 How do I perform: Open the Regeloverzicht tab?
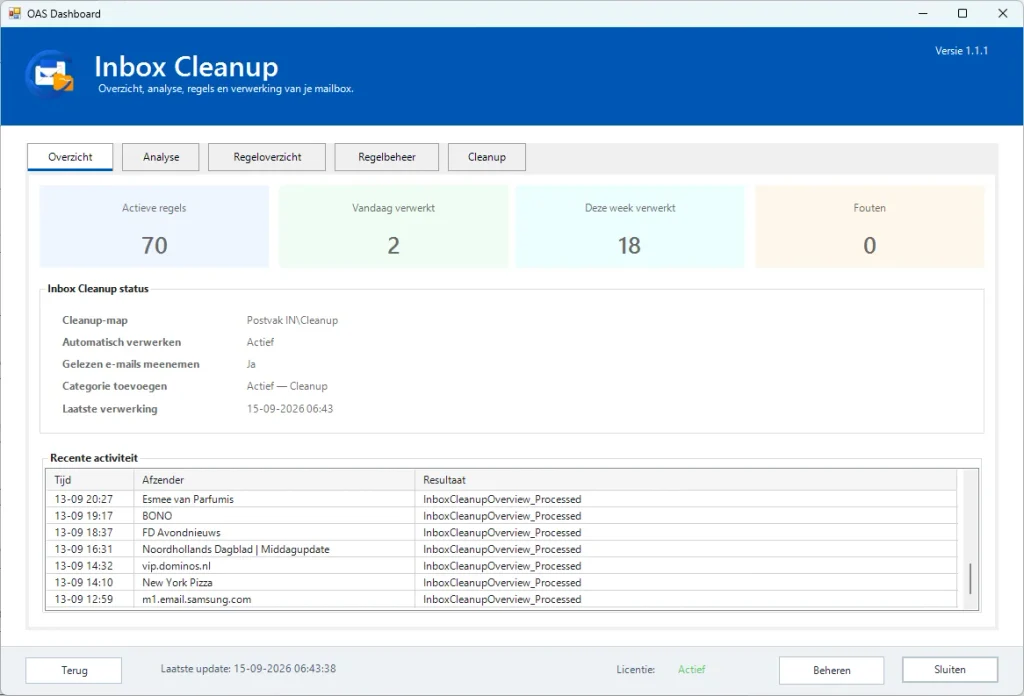tap(267, 157)
